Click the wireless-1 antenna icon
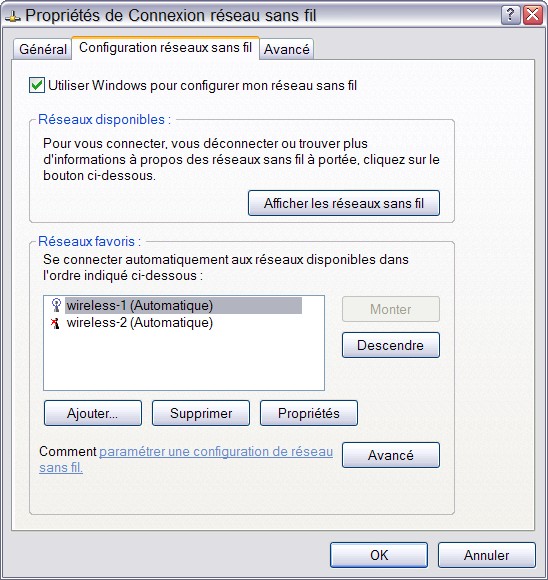Image resolution: width=548 pixels, height=580 pixels. click(56, 305)
